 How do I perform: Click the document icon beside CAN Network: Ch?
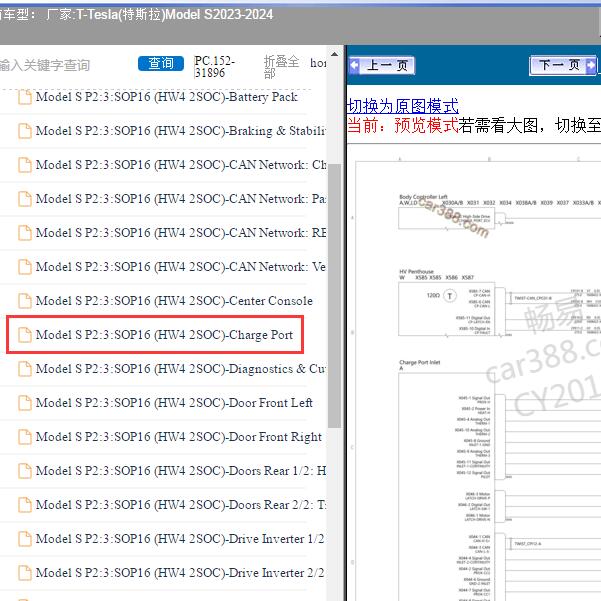click(x=25, y=165)
